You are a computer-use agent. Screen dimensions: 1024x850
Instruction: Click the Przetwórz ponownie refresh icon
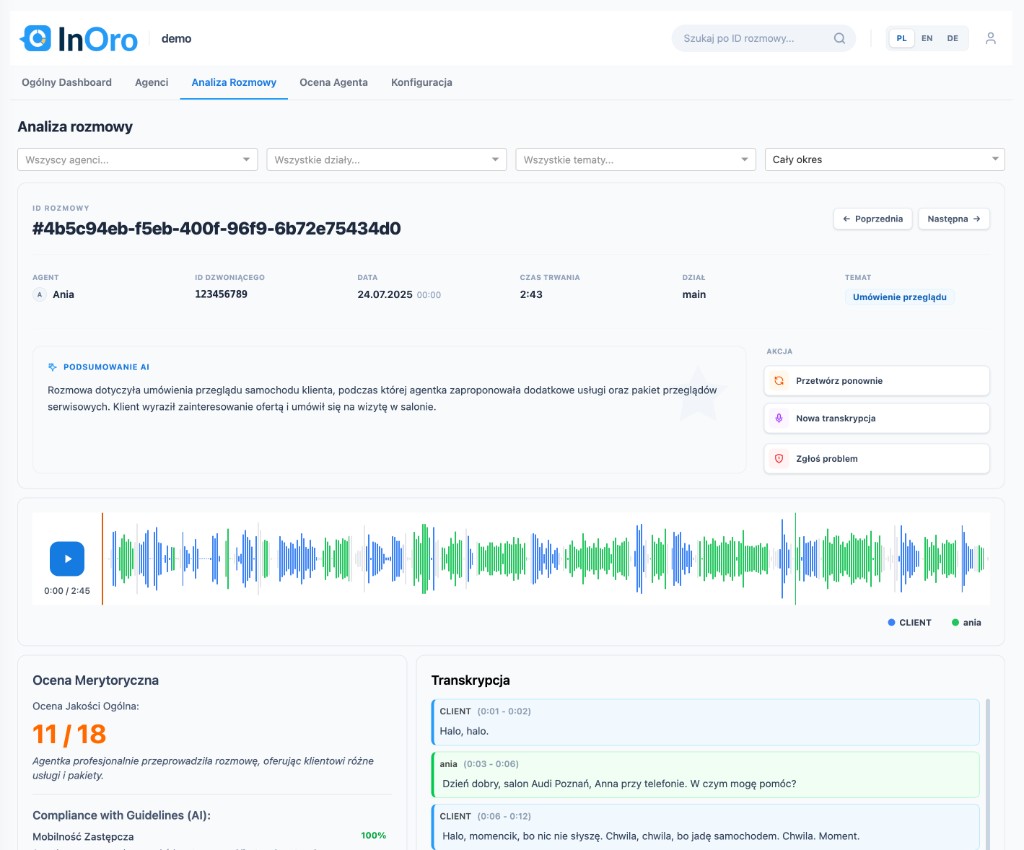tap(780, 381)
